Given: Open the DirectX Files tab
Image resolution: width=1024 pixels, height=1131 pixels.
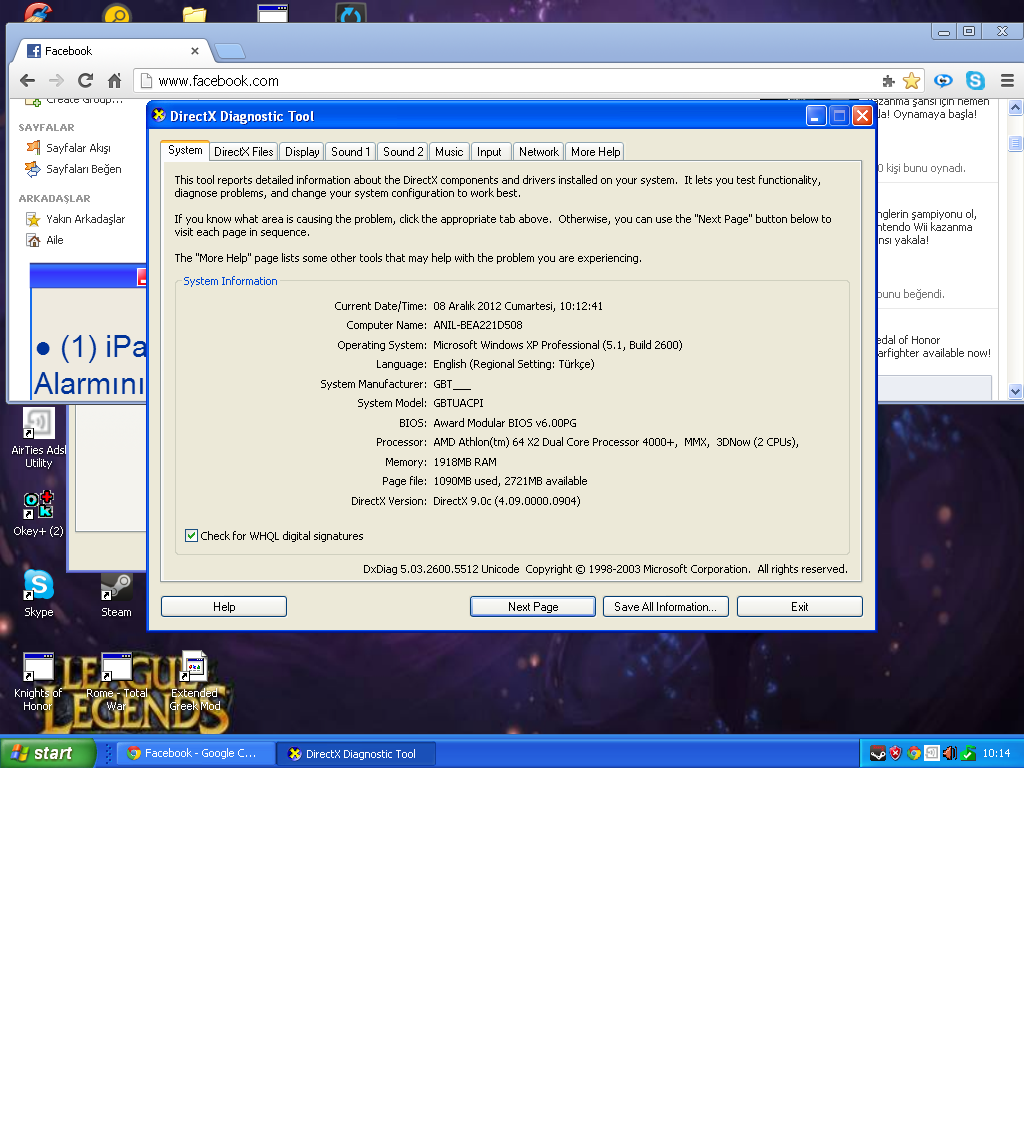Looking at the screenshot, I should tap(243, 152).
